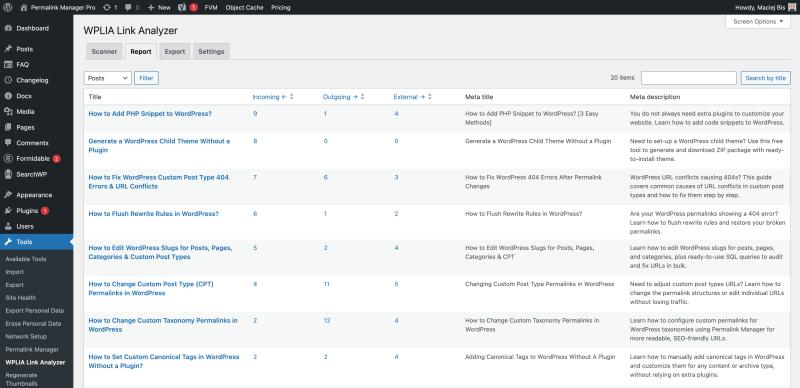The image size is (800, 388).
Task: Open the comments bubble in admin bar
Action: pos(128,8)
